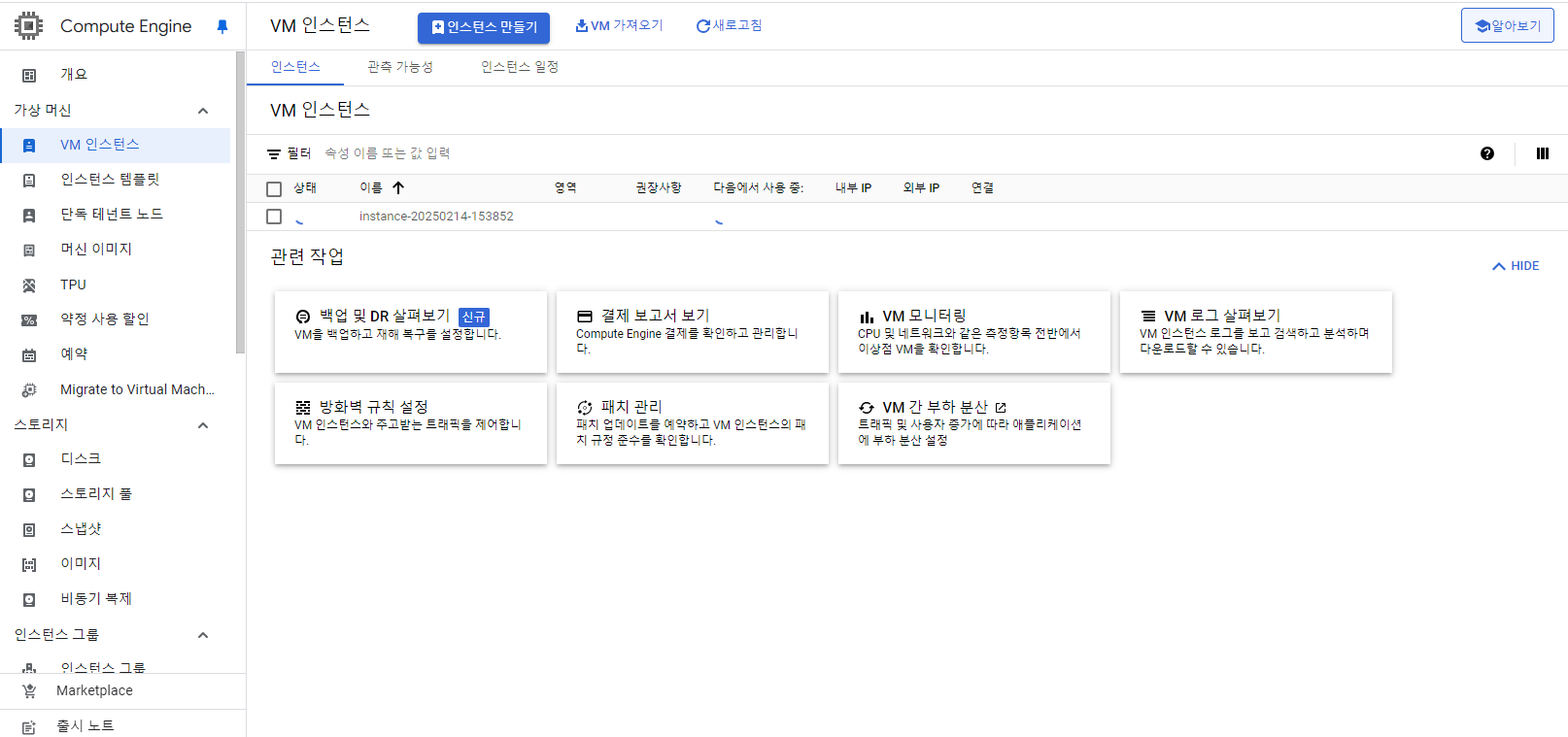Click the 영역 column header
The width and height of the screenshot is (1568, 737).
click(x=565, y=188)
